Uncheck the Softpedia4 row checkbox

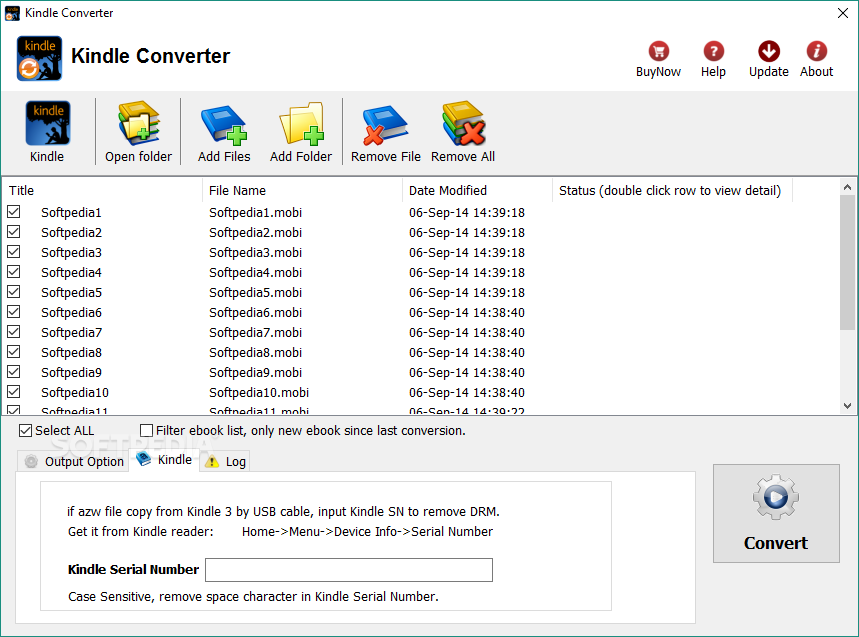[14, 272]
